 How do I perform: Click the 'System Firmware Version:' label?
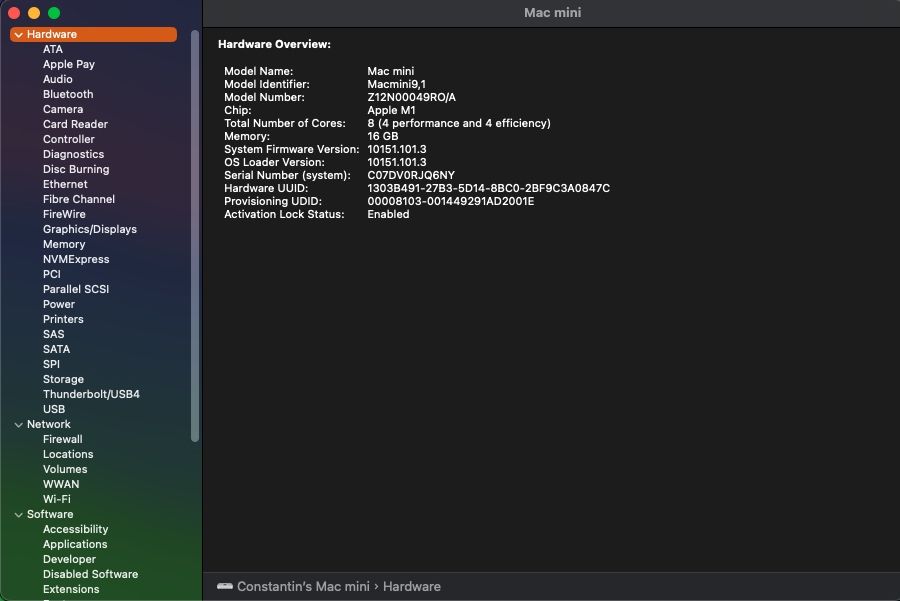pos(292,149)
